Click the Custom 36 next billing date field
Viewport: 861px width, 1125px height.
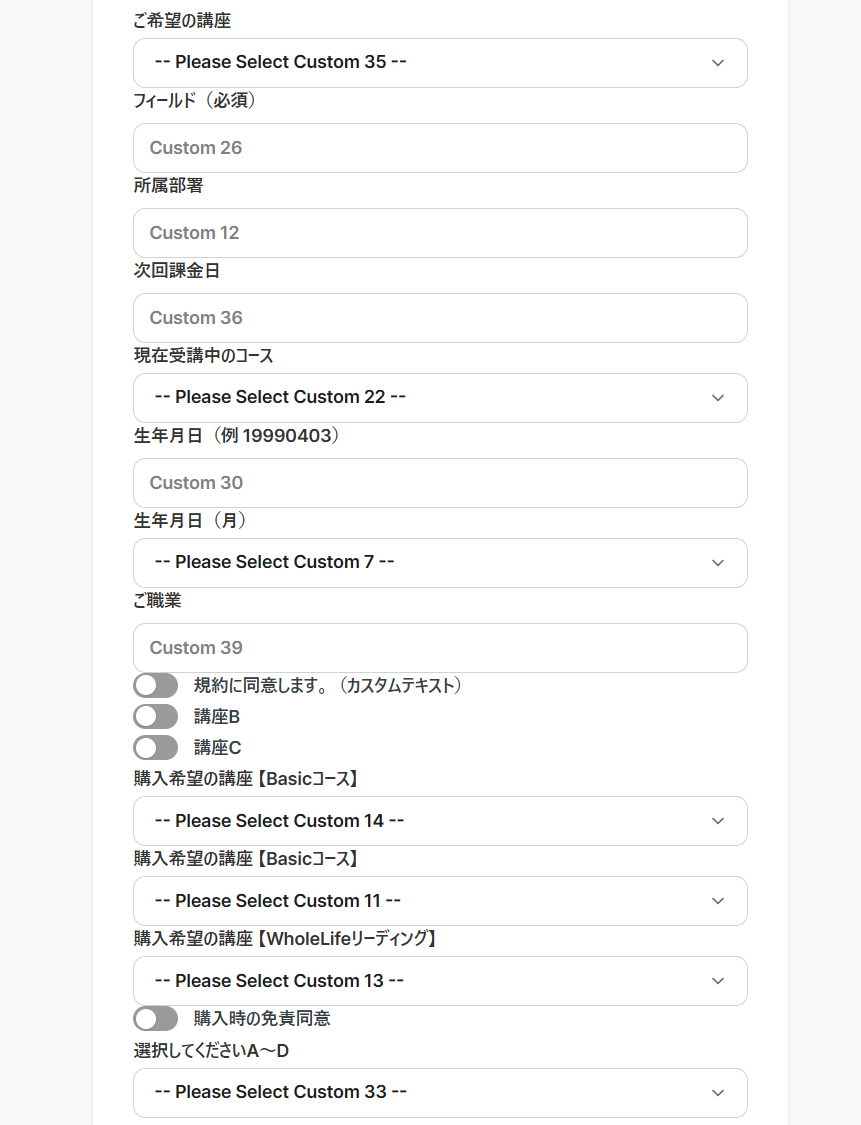(440, 318)
